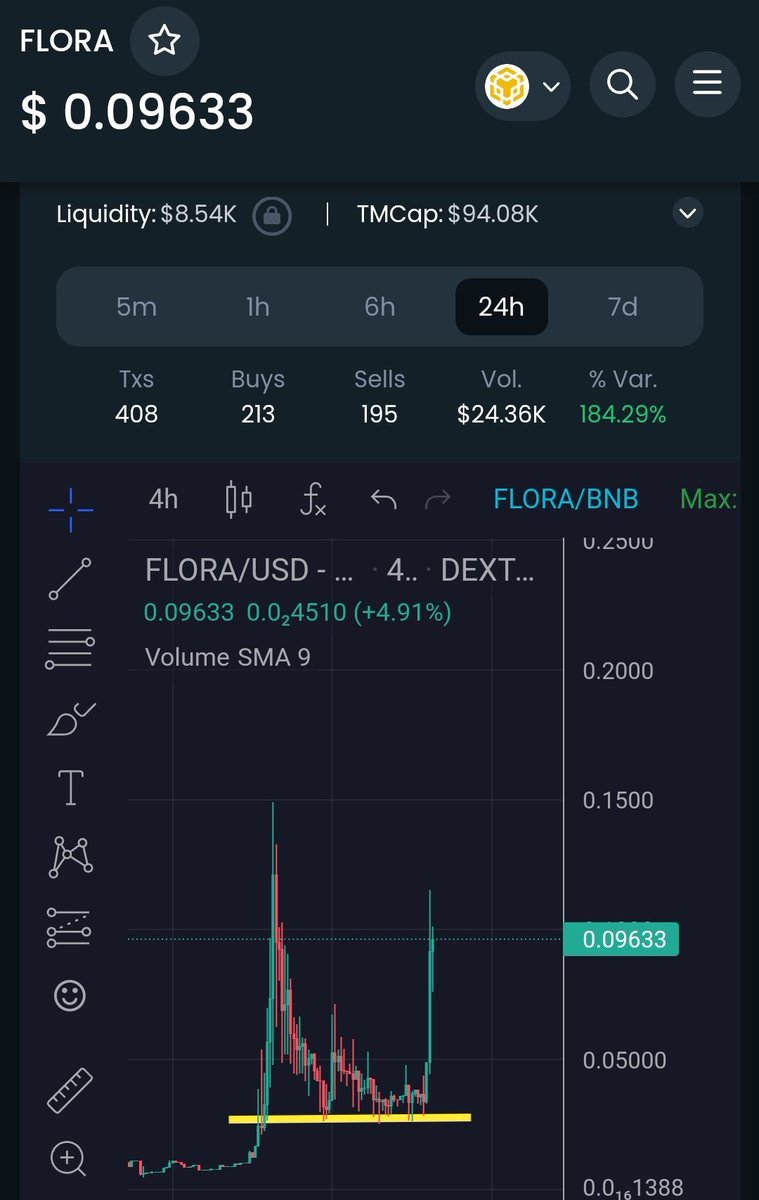Add FLORA to favorites with star icon
Screen dimensions: 759x1200
pyautogui.click(x=164, y=41)
